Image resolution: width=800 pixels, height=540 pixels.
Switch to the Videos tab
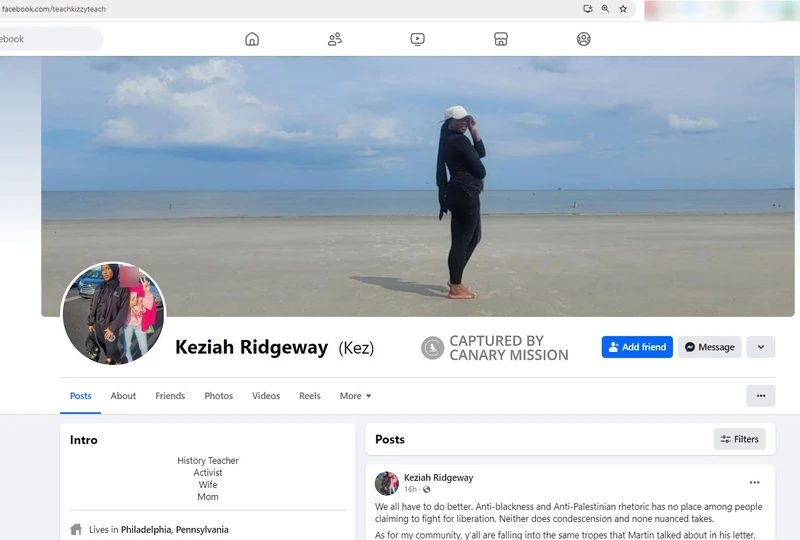[x=266, y=396]
